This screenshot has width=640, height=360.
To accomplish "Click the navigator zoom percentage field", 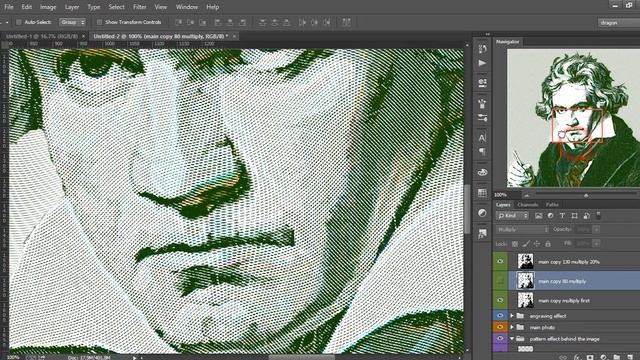I will [x=507, y=195].
